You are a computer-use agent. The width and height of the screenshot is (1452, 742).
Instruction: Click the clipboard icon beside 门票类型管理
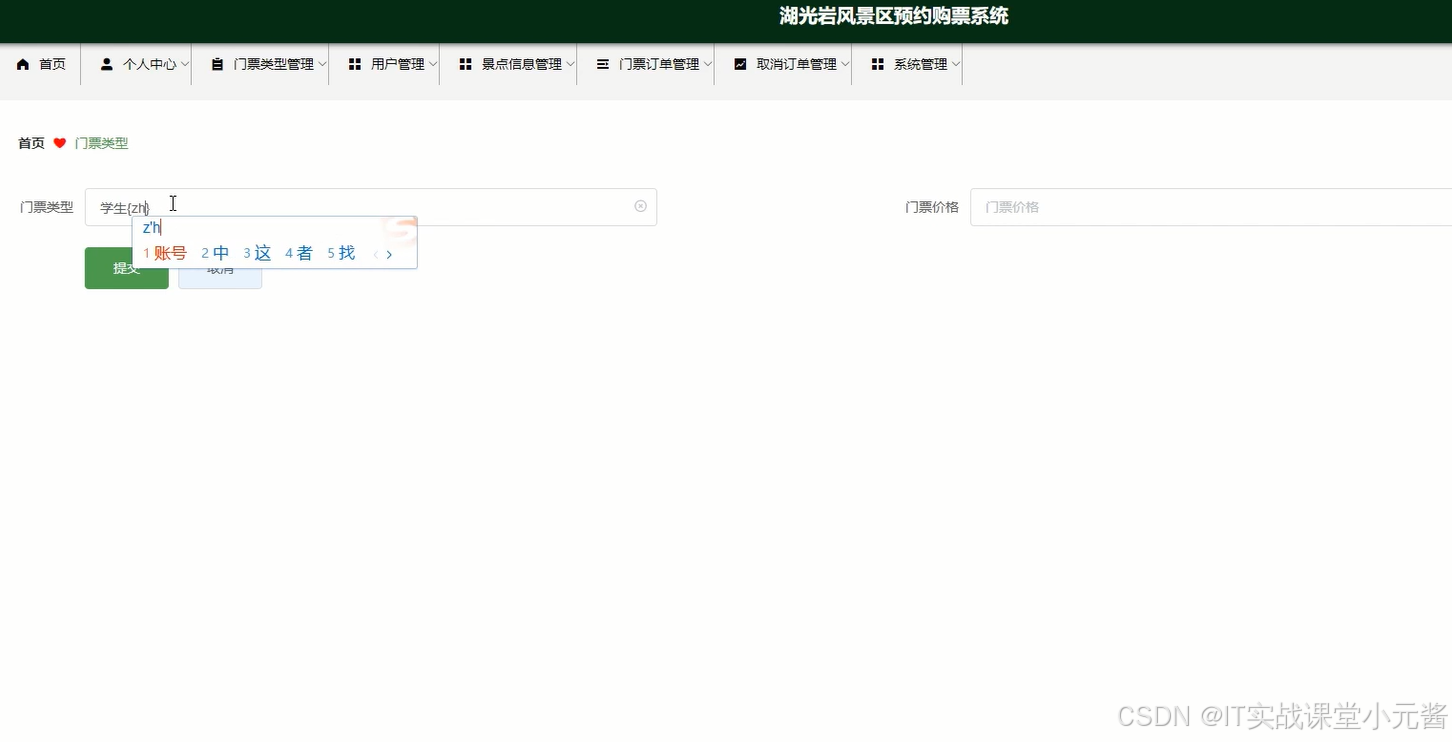tap(217, 64)
